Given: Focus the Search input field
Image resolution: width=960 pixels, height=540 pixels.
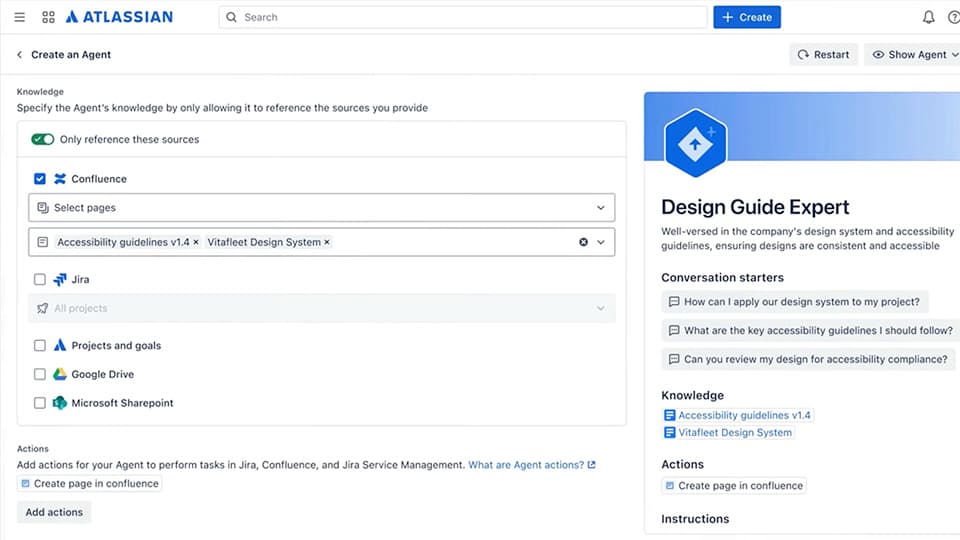Looking at the screenshot, I should [x=463, y=17].
